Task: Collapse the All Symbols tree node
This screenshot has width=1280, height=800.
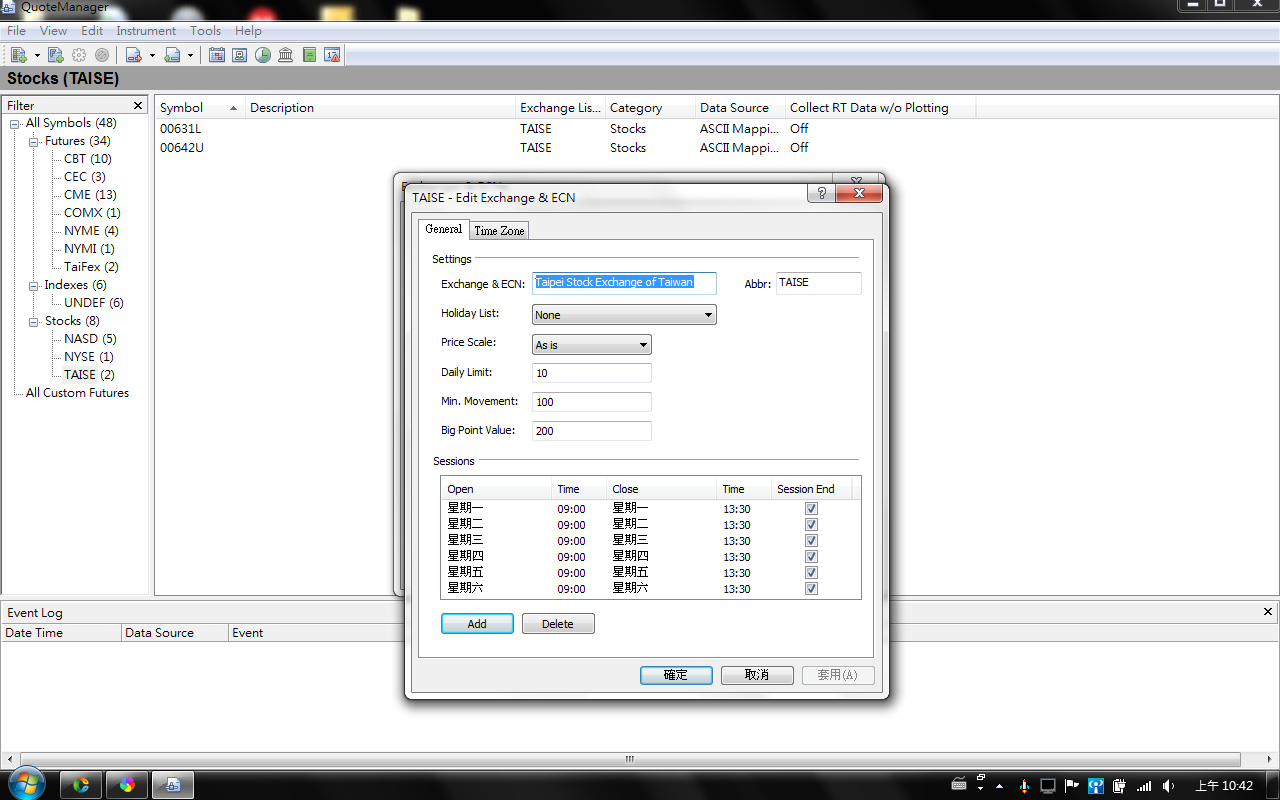Action: [x=15, y=124]
